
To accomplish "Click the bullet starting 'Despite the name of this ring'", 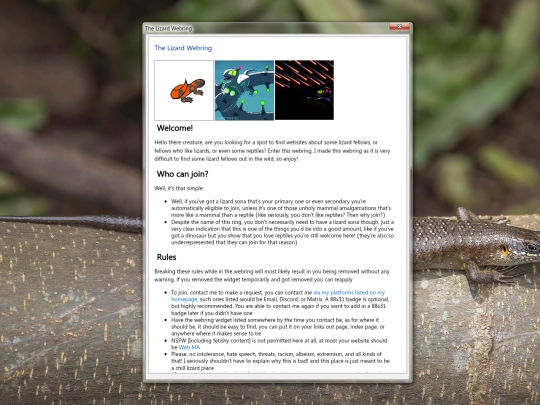I will pos(282,232).
